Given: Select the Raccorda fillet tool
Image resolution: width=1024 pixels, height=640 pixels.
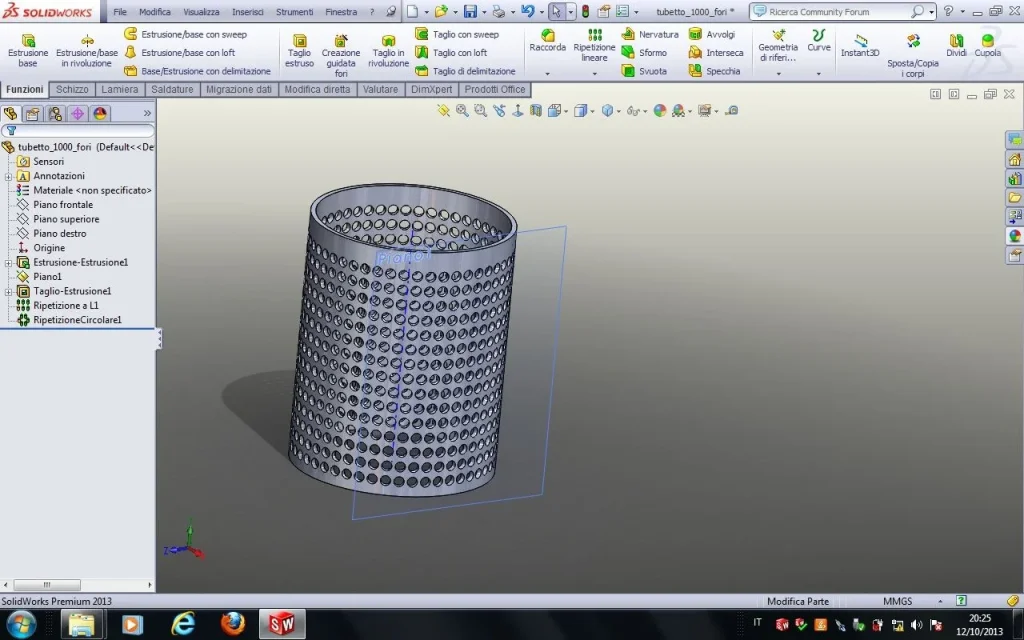Looking at the screenshot, I should click(547, 40).
